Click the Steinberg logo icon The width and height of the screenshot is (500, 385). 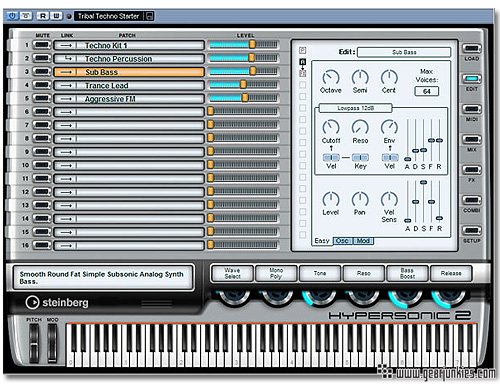tap(32, 302)
